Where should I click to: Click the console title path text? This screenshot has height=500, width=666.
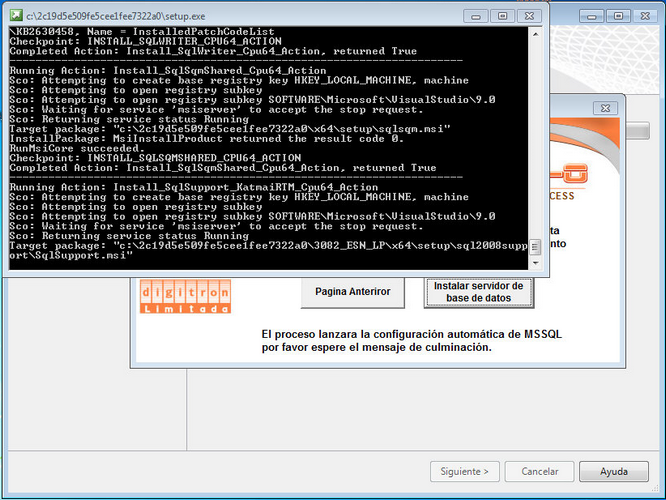(x=116, y=16)
